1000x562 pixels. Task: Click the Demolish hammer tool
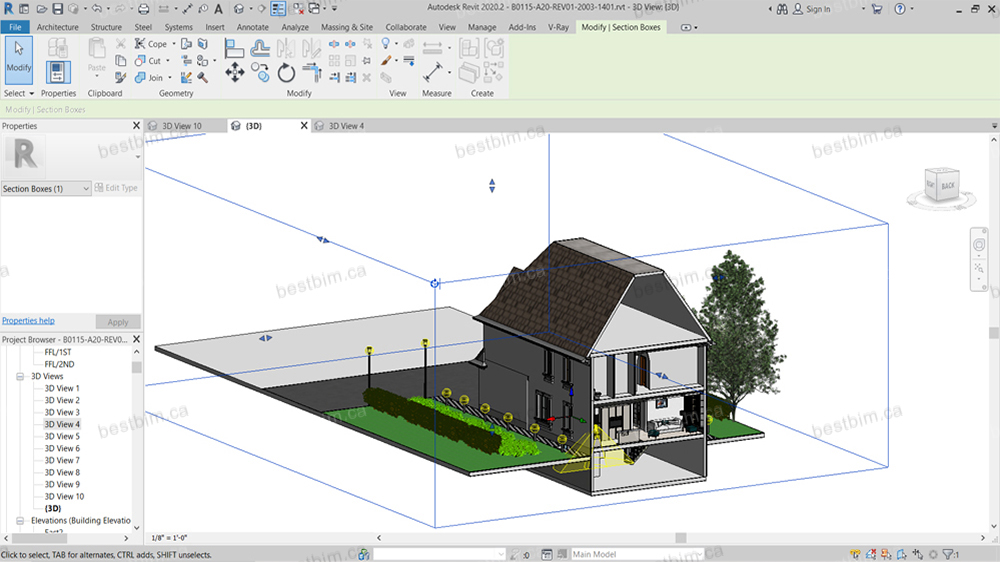(203, 78)
